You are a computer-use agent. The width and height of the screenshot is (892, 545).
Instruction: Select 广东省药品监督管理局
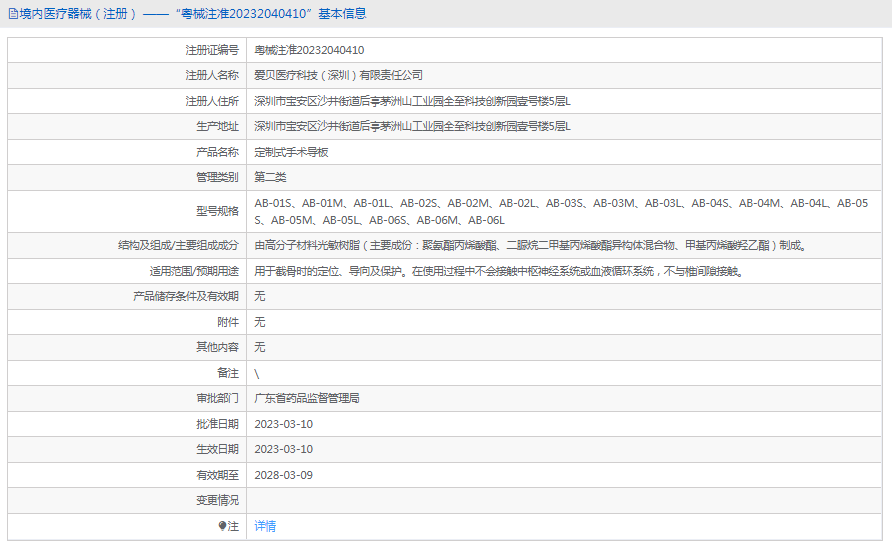[x=307, y=398]
